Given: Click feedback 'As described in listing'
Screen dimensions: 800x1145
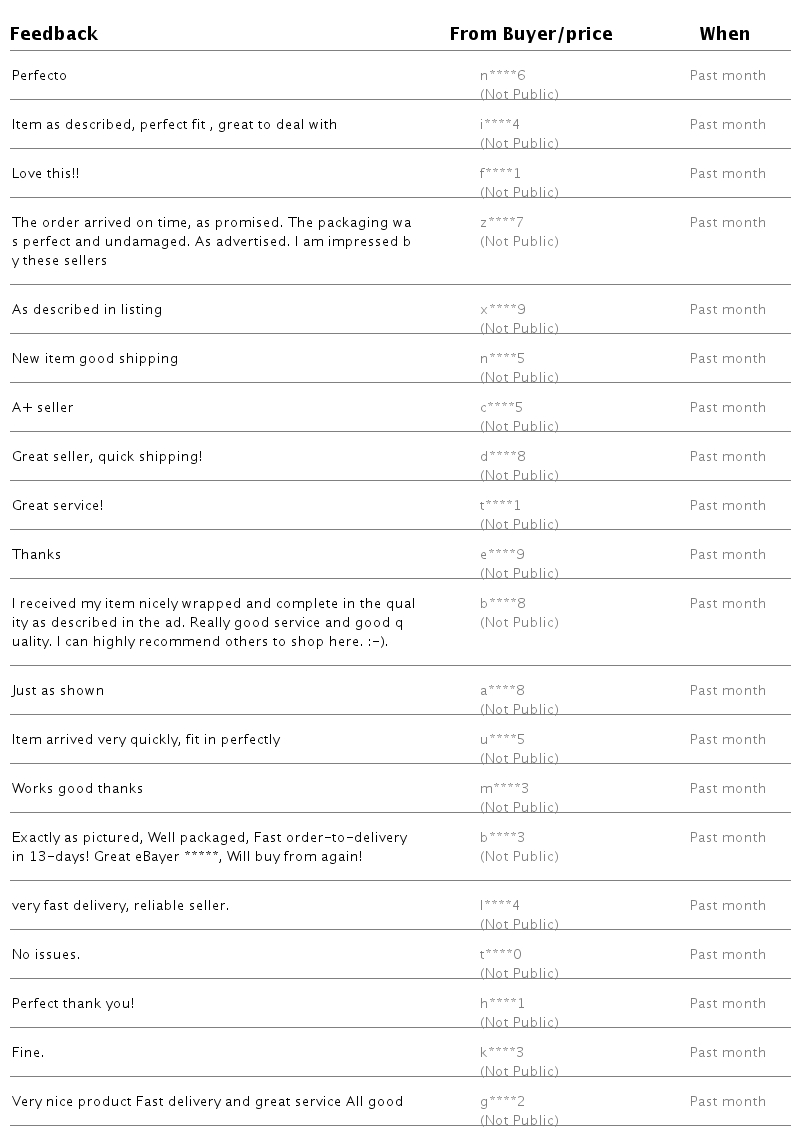Looking at the screenshot, I should 87,309.
